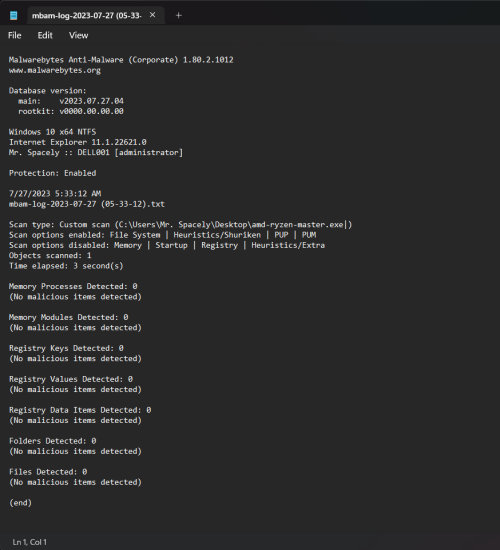The image size is (500, 550).
Task: Click the Memory Processes Detected: 0 line
Action: coord(73,286)
